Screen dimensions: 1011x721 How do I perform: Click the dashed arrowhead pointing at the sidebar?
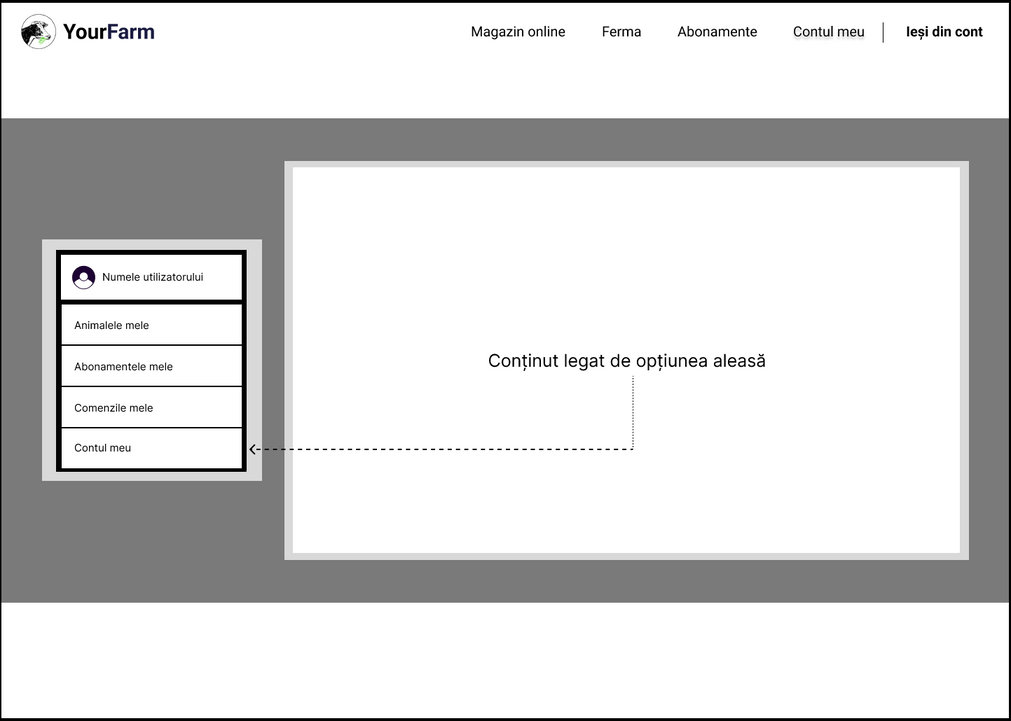click(253, 449)
